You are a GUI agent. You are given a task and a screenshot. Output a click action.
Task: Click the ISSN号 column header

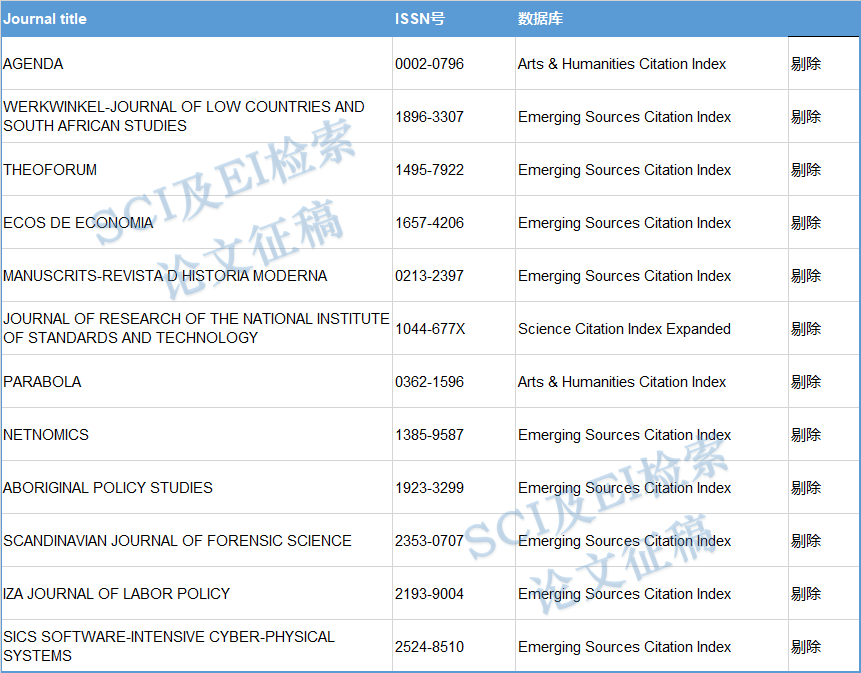tap(419, 19)
